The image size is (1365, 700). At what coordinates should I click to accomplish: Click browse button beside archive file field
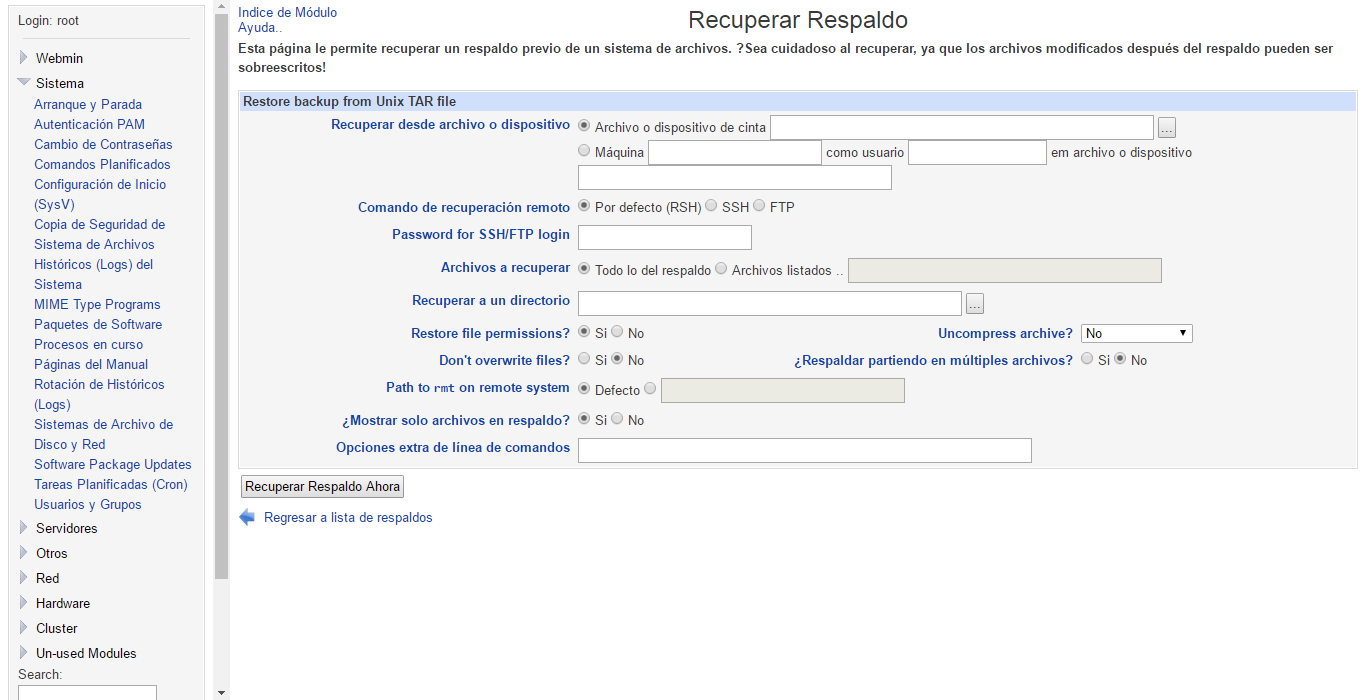(x=1167, y=128)
